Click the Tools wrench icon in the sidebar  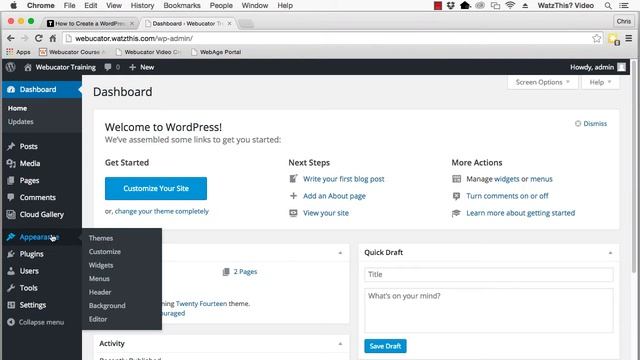pos(11,288)
